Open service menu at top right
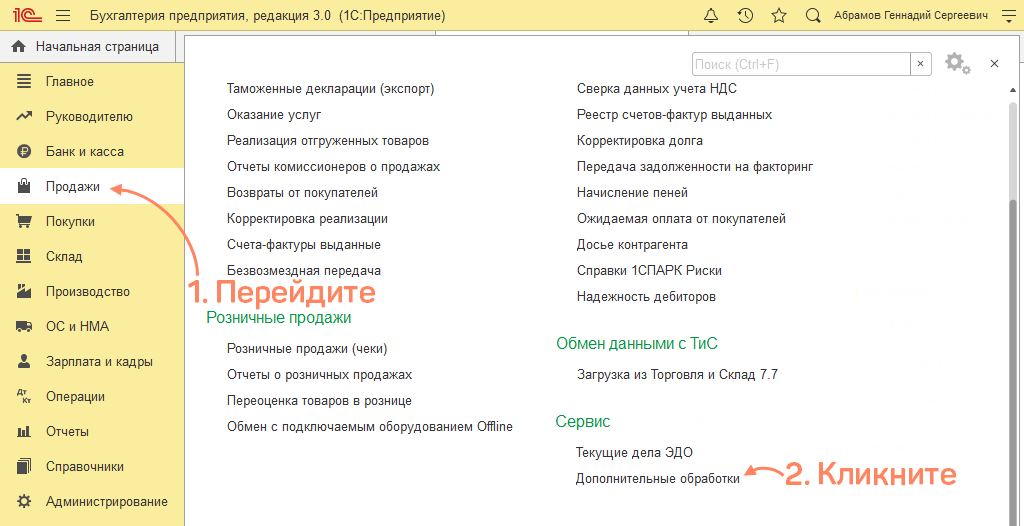This screenshot has height=526, width=1024. (1008, 15)
